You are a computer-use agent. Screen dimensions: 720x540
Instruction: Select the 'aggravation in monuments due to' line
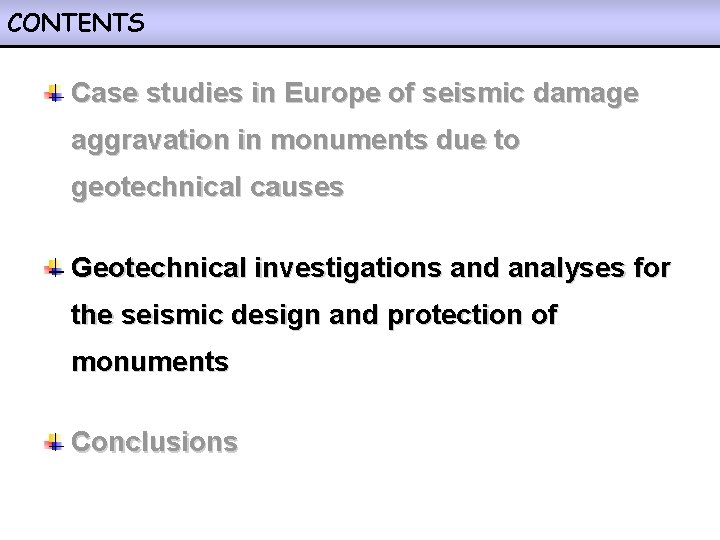(295, 141)
